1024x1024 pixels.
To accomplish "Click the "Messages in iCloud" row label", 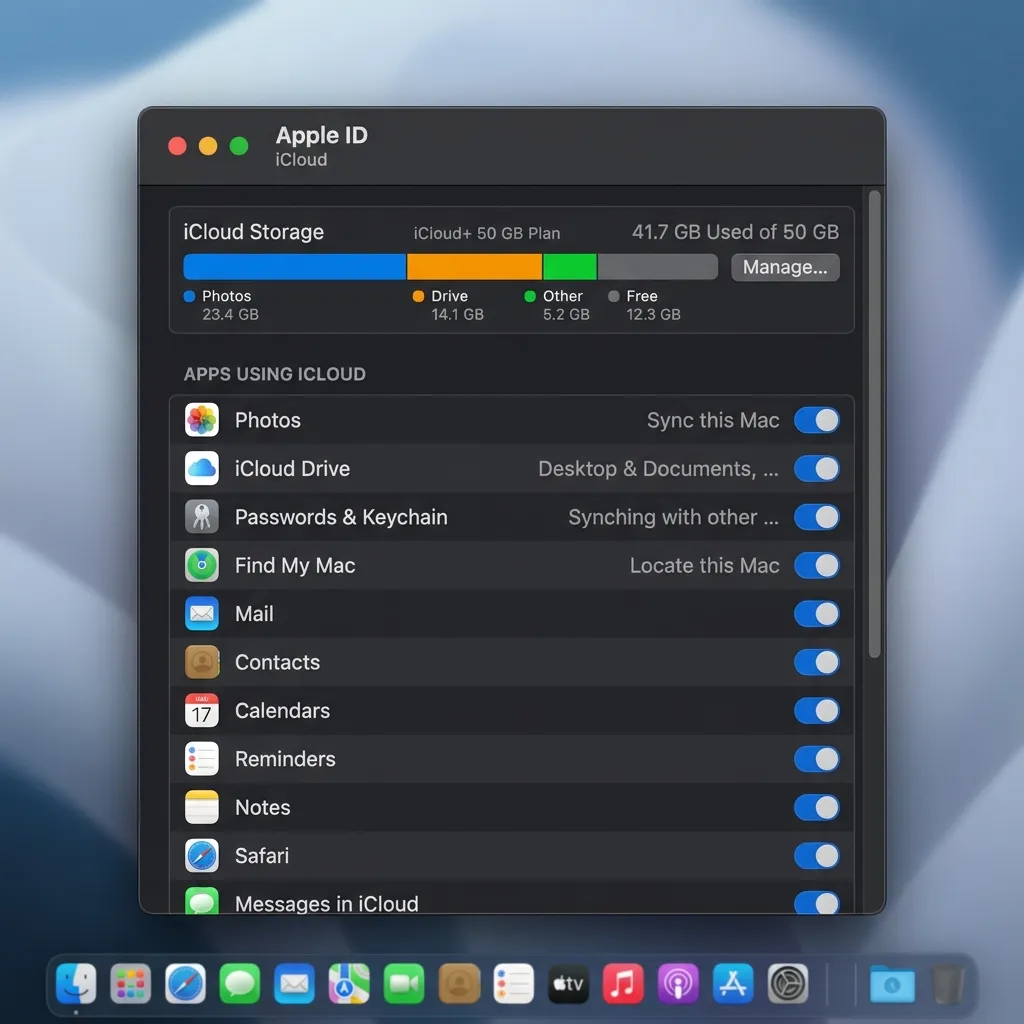I will [x=327, y=903].
